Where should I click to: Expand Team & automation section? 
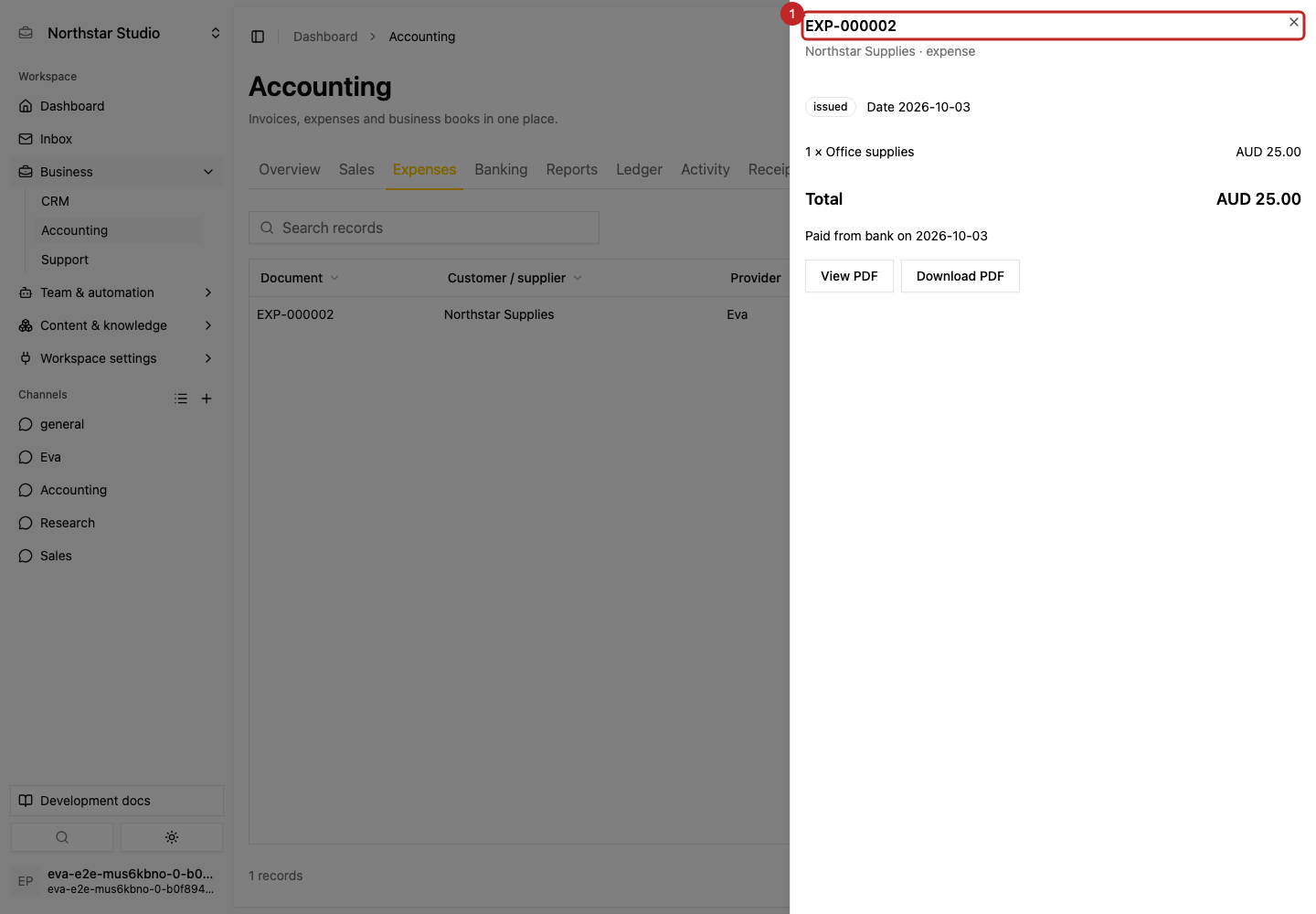[x=117, y=292]
